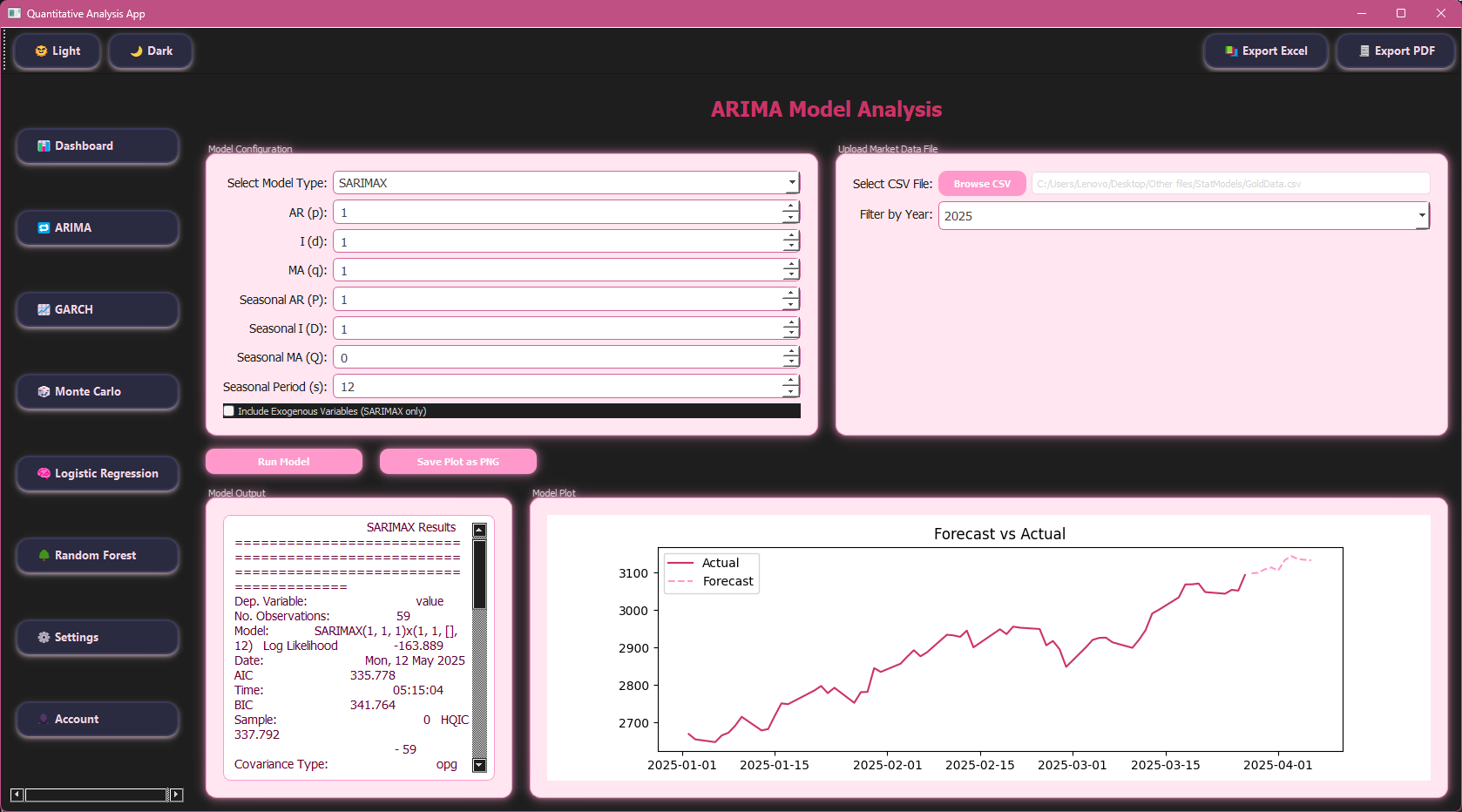Expand the Select Model Type dropdown
Screen dimensions: 1462x812
pos(791,183)
